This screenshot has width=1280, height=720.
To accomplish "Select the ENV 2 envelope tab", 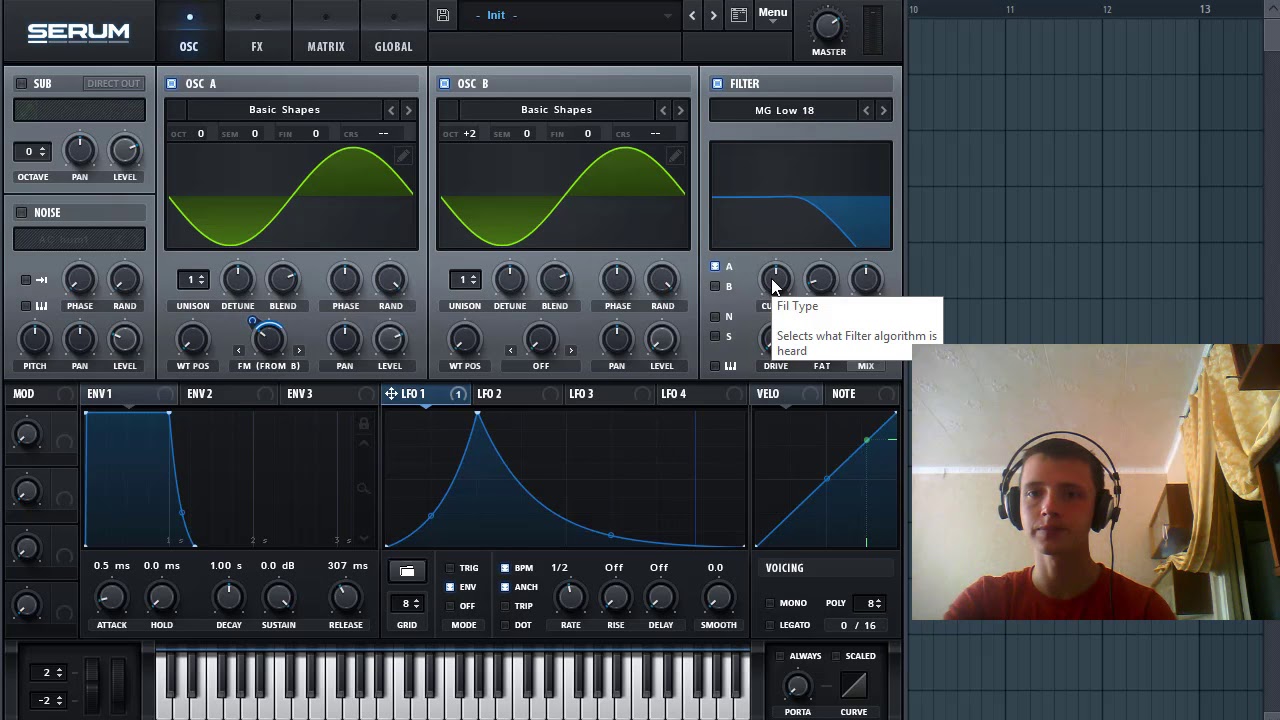I will tap(200, 394).
